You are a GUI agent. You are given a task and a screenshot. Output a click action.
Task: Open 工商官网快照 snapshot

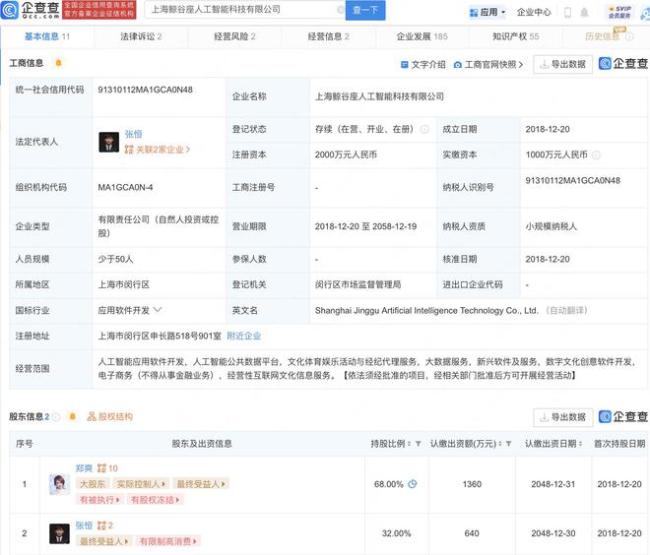489,65
